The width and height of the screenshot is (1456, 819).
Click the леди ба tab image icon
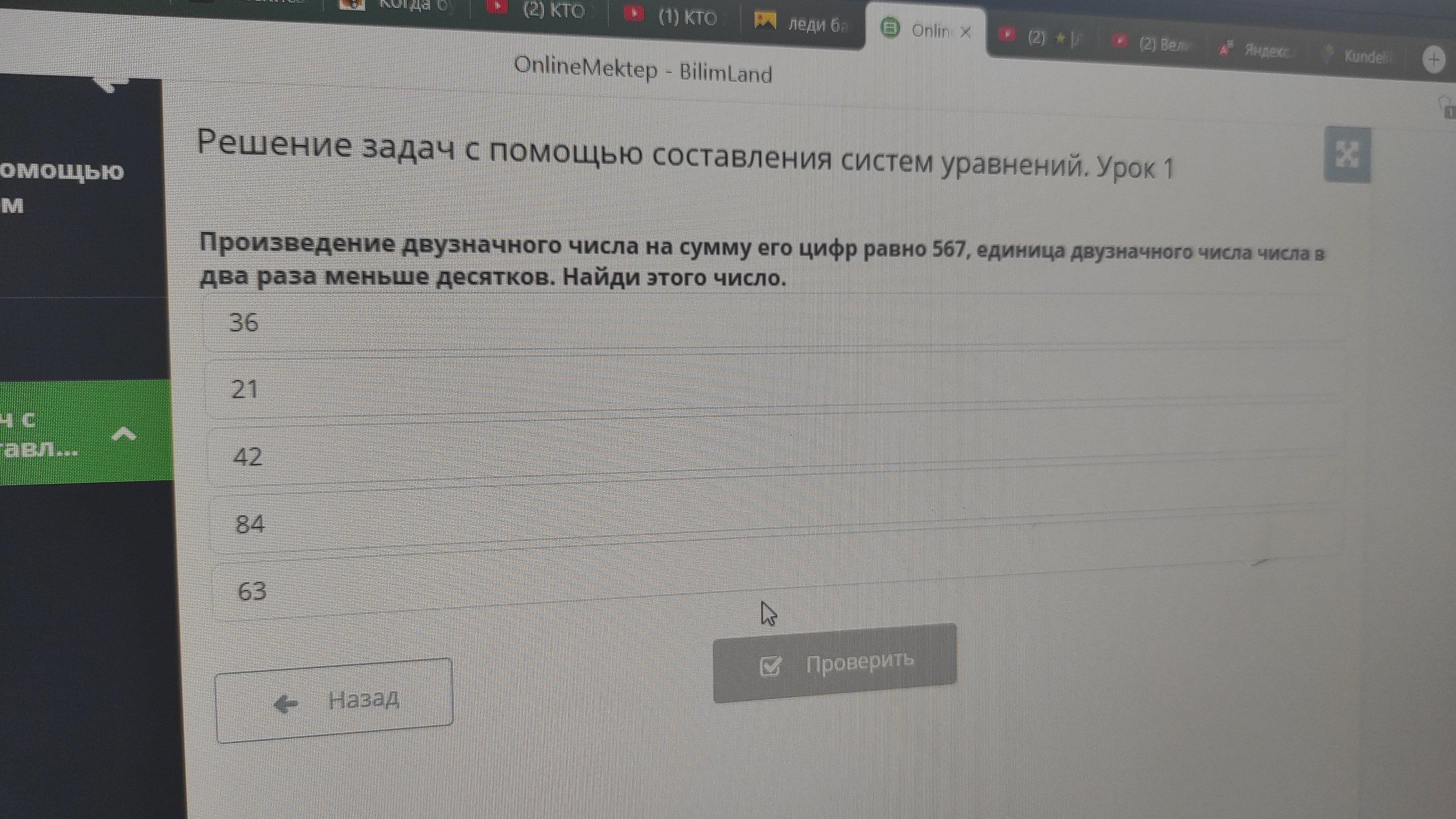[765, 21]
